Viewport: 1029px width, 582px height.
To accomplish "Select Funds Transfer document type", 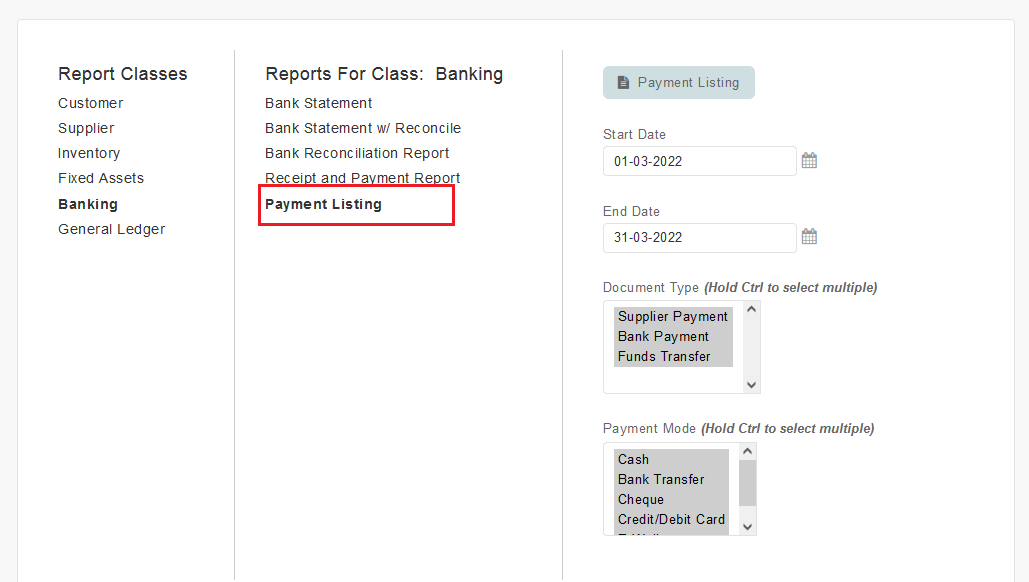I will pyautogui.click(x=673, y=356).
